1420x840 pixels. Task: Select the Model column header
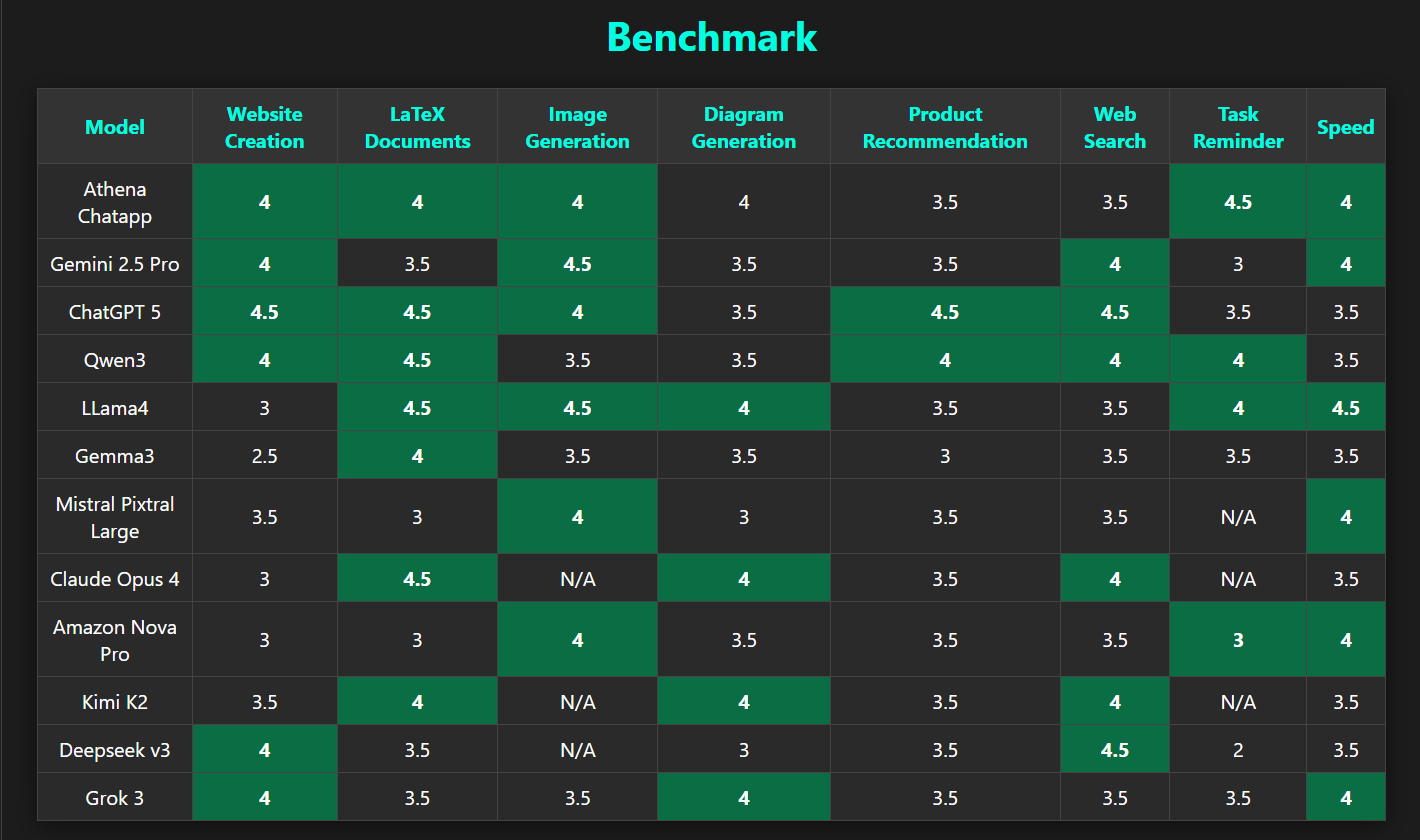click(x=115, y=127)
